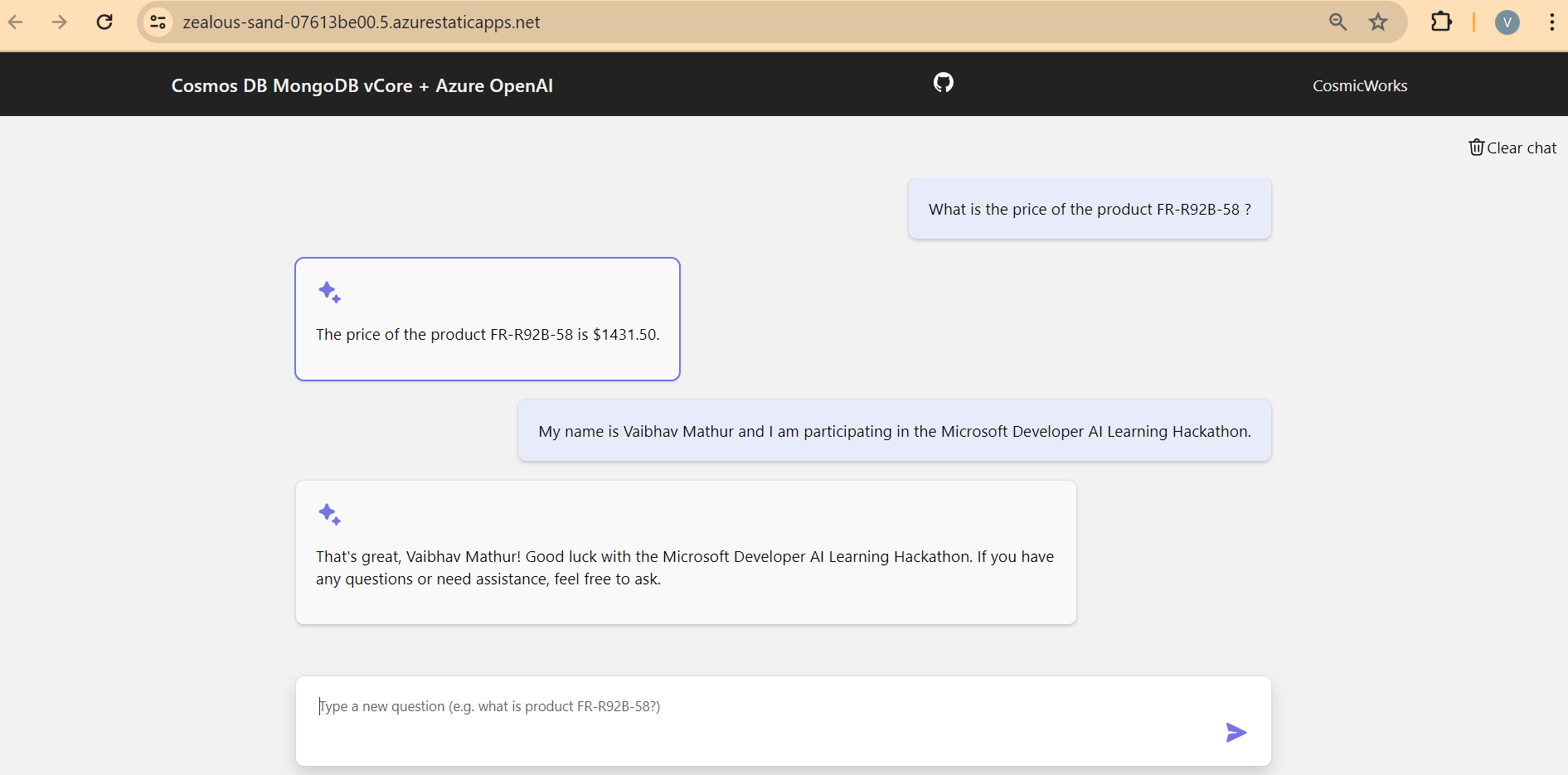Select the $1431.50 price answer card
The image size is (1568, 775).
[x=488, y=319]
